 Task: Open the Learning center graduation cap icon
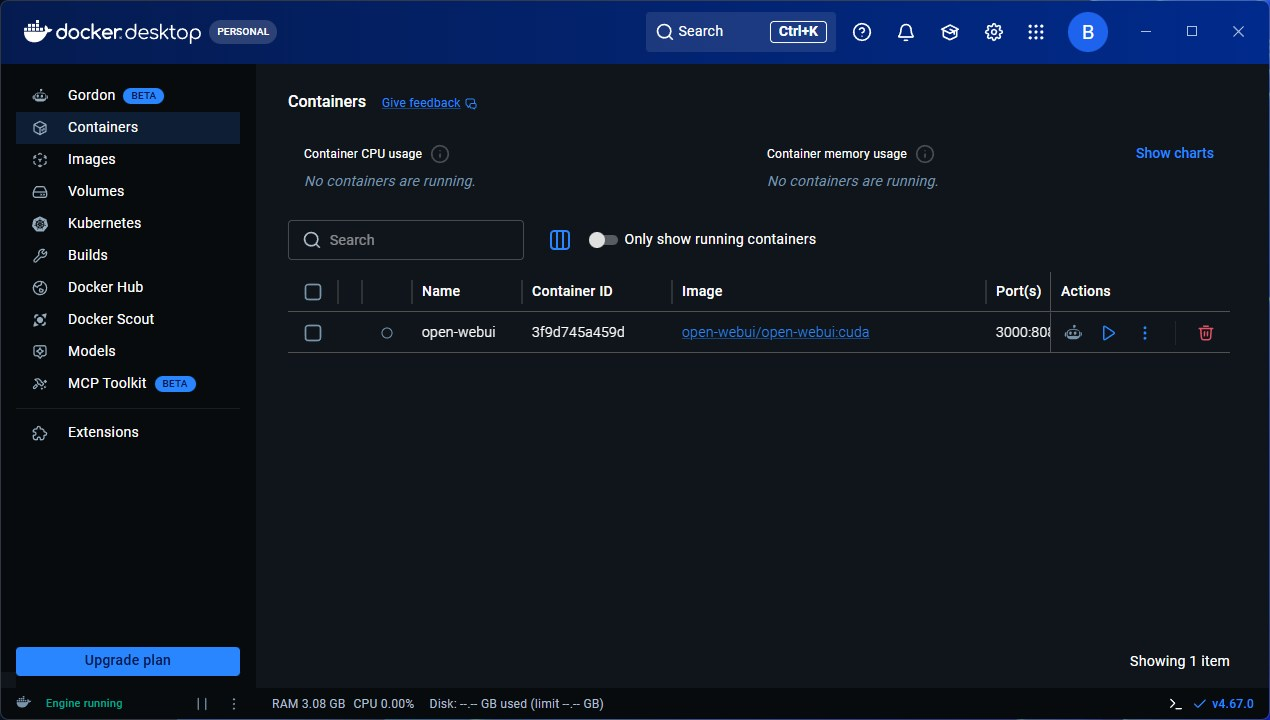pyautogui.click(x=949, y=32)
